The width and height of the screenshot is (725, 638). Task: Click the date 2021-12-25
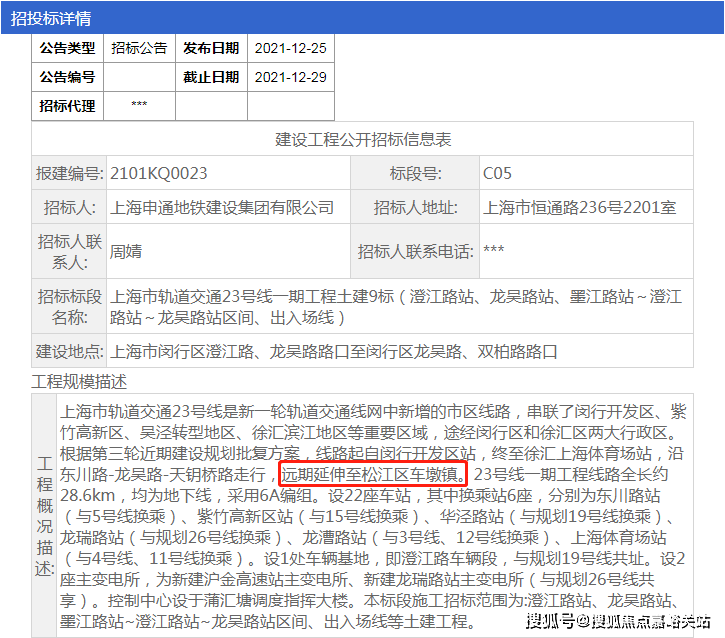[x=291, y=48]
